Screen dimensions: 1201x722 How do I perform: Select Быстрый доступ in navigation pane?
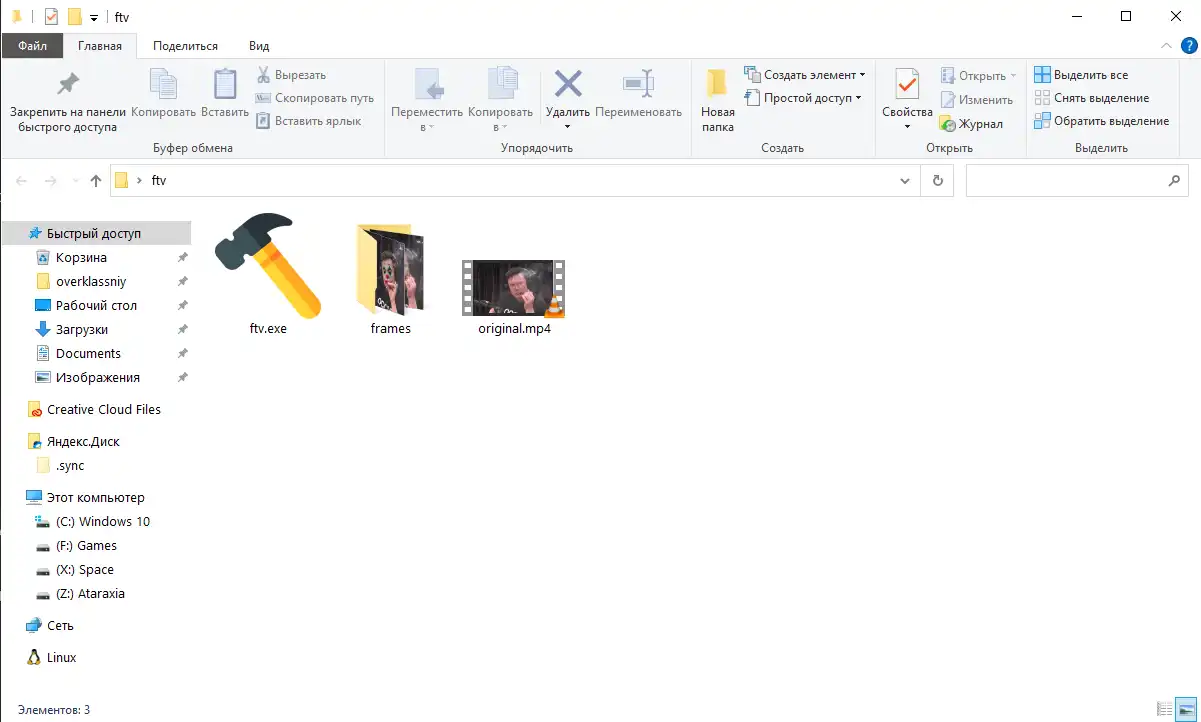pos(96,233)
